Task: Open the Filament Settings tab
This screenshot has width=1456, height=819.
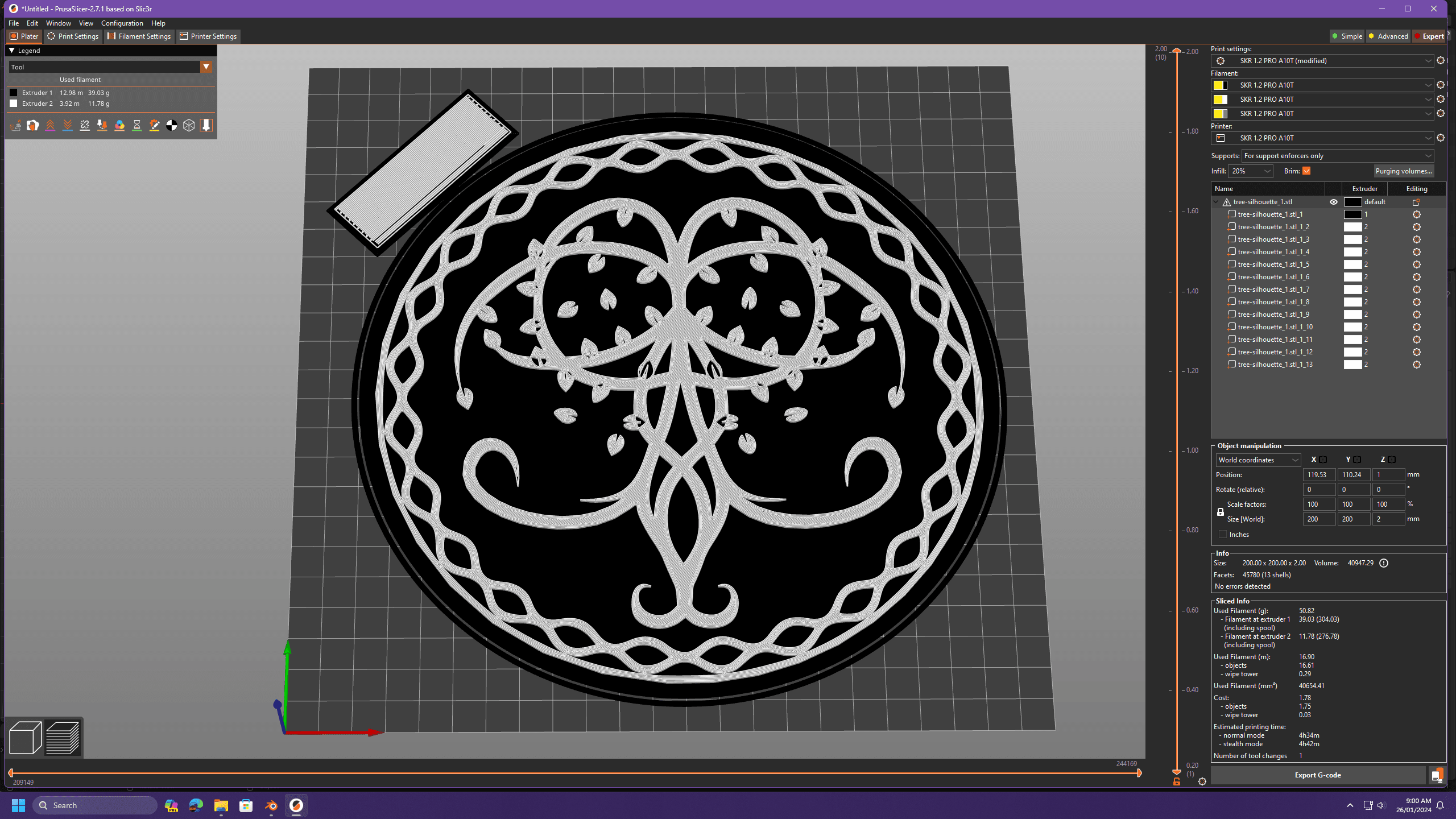Action: click(x=139, y=36)
